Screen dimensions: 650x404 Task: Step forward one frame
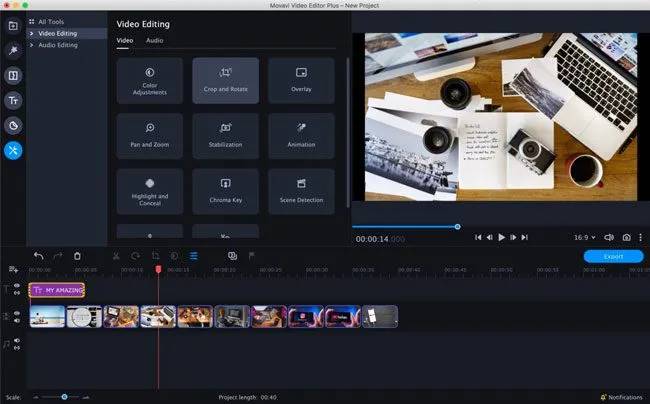click(513, 237)
